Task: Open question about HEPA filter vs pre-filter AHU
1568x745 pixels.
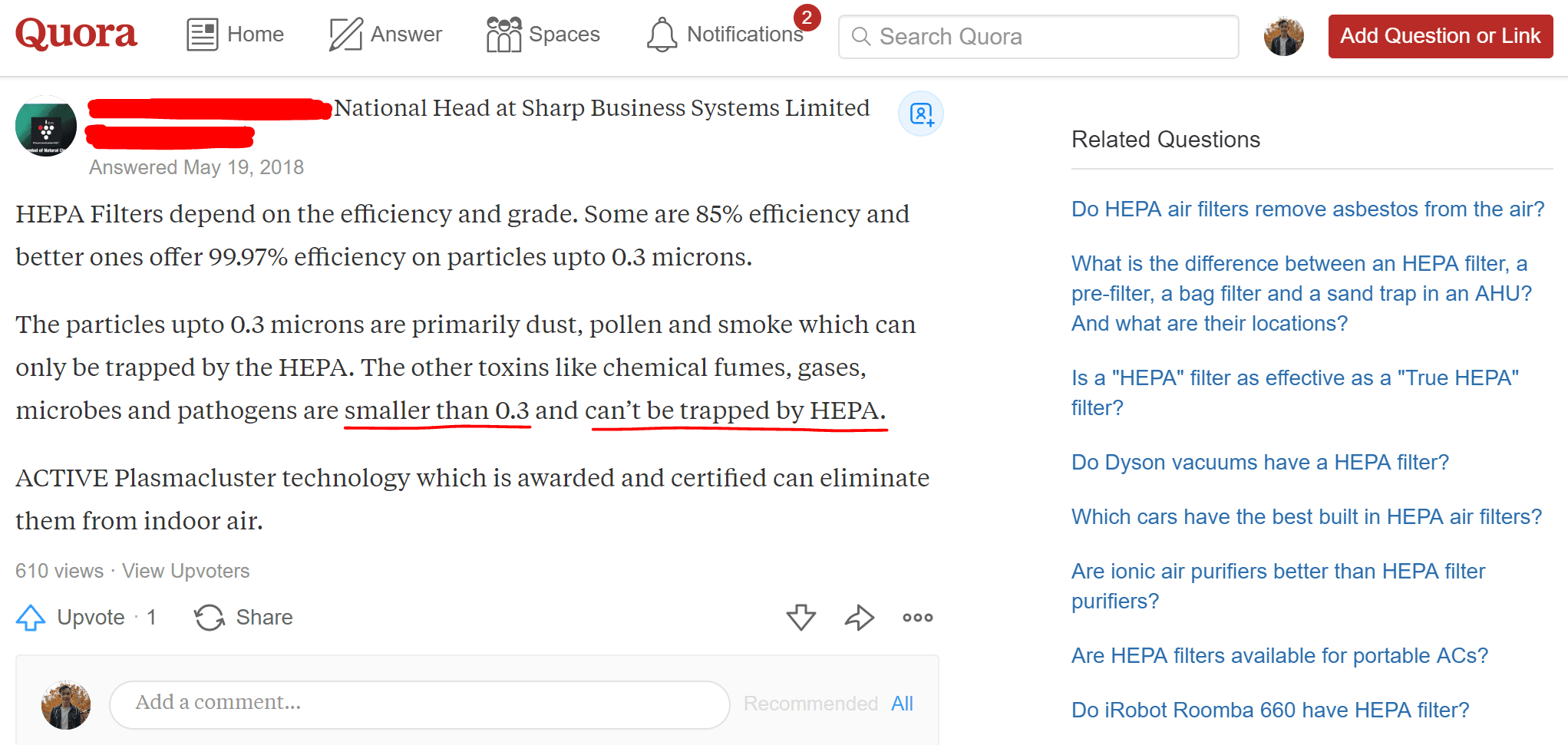Action: click(1302, 293)
